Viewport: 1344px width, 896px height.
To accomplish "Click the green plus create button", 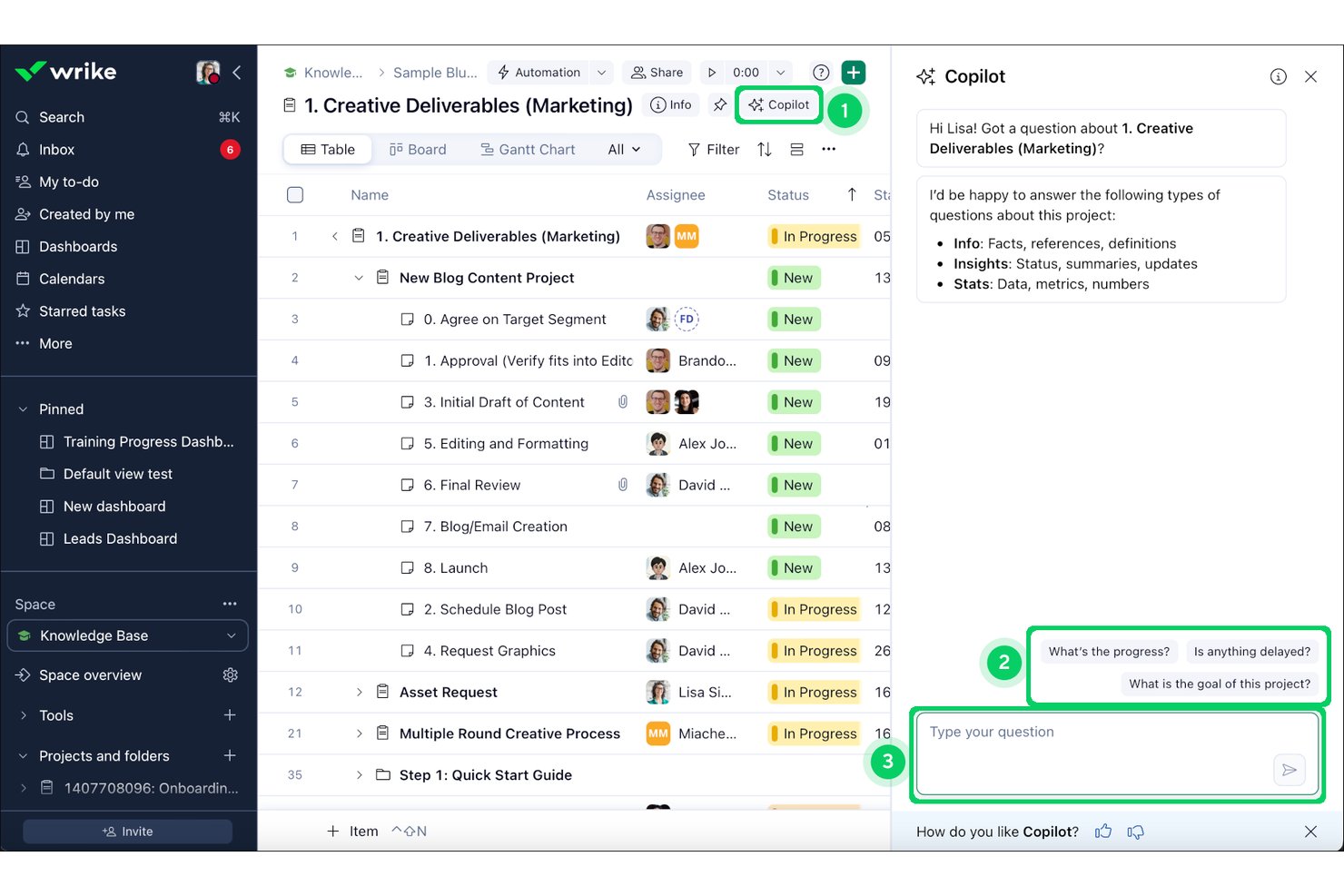I will (854, 73).
